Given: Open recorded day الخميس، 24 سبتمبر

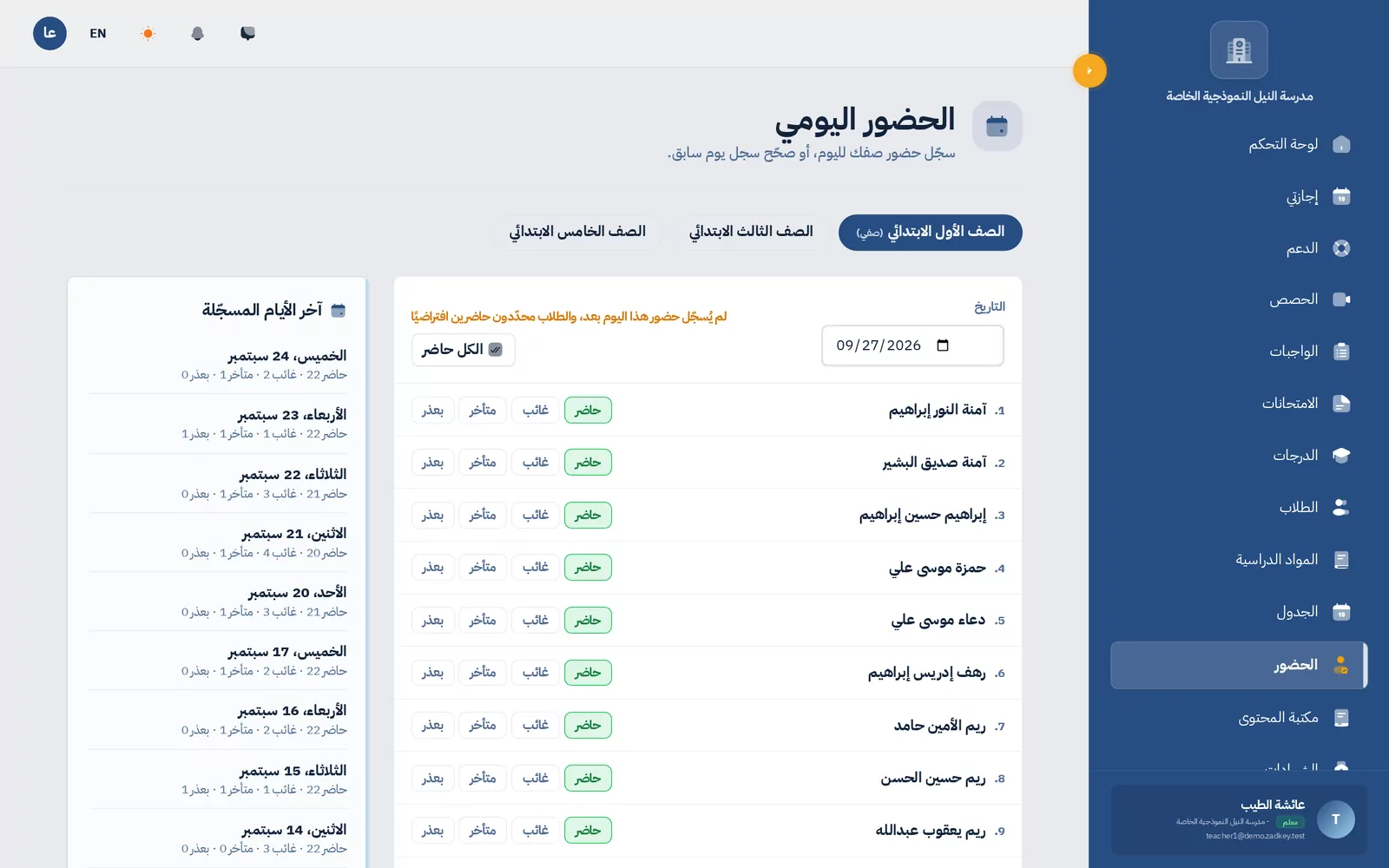Looking at the screenshot, I should tap(217, 365).
